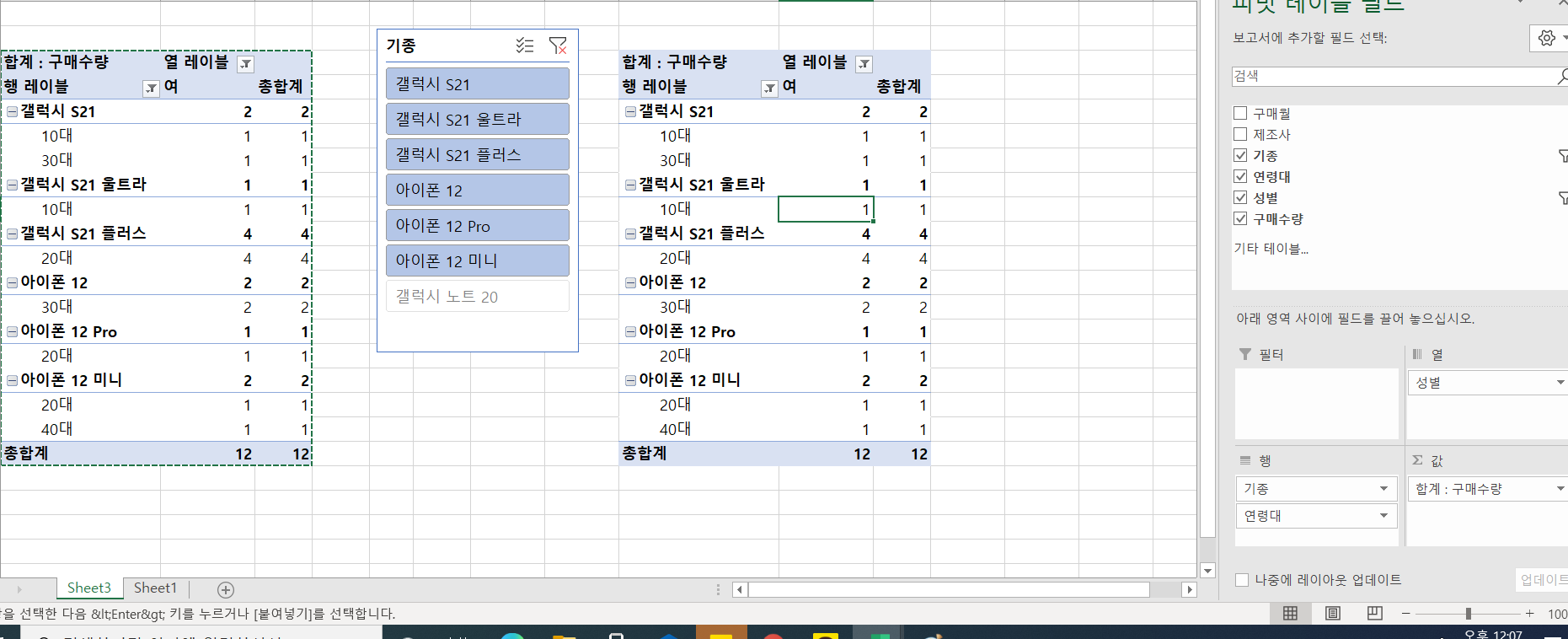The width and height of the screenshot is (1568, 639).
Task: Switch to Page Layout view
Action: point(1333,614)
